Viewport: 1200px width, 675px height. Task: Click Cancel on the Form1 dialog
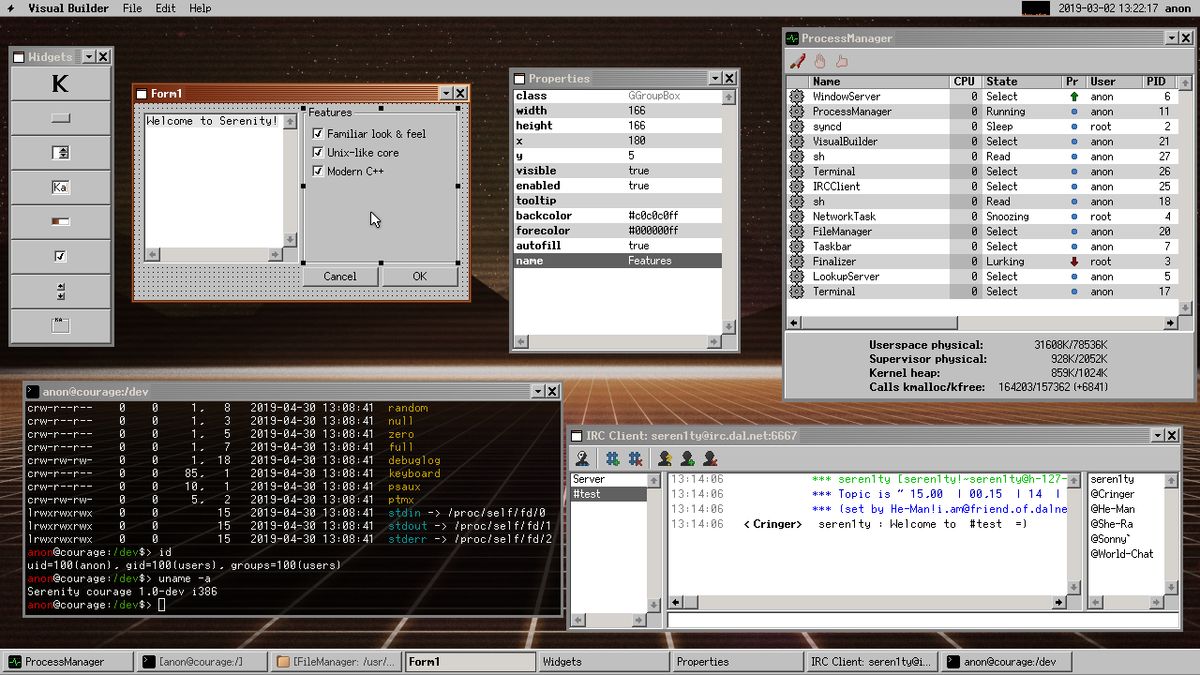[341, 275]
